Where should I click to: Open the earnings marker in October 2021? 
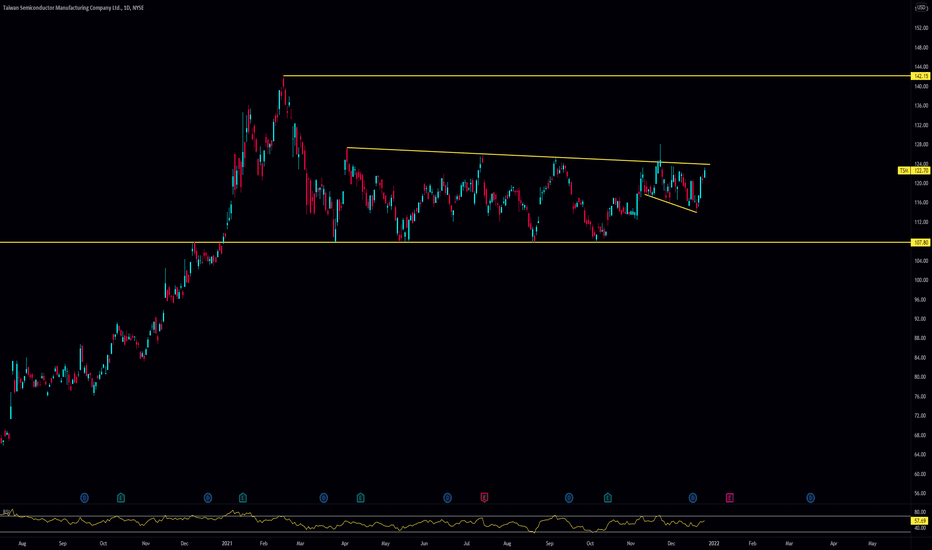pyautogui.click(x=607, y=498)
